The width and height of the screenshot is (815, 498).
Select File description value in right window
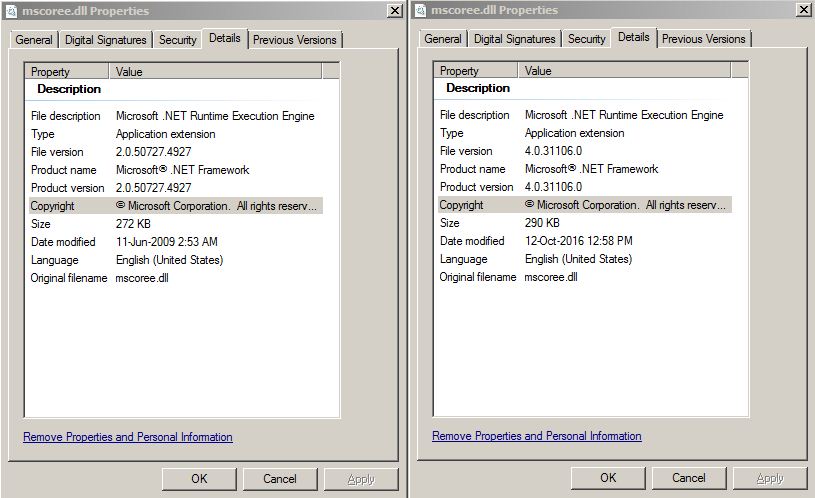click(624, 115)
